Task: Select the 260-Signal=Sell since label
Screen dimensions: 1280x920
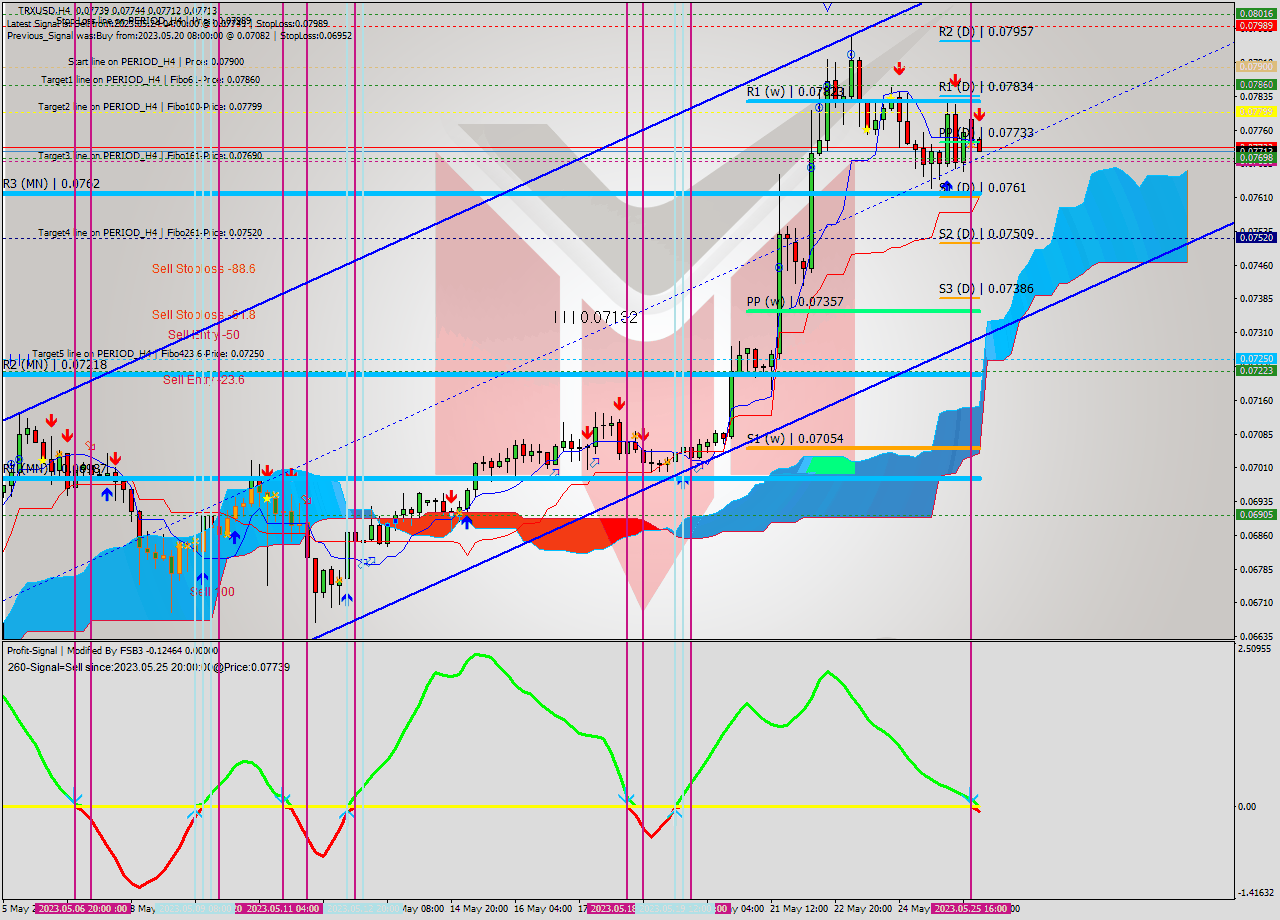Action: tap(148, 667)
